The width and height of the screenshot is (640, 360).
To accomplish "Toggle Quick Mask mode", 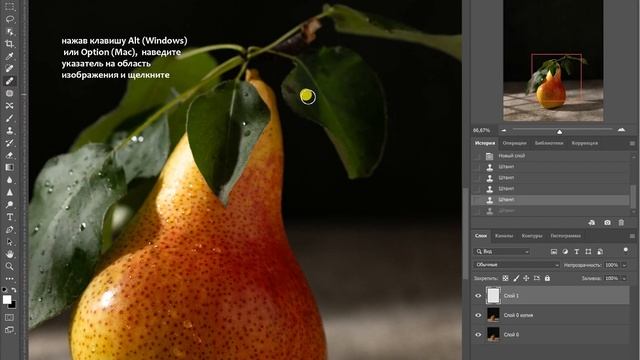I will [9, 318].
